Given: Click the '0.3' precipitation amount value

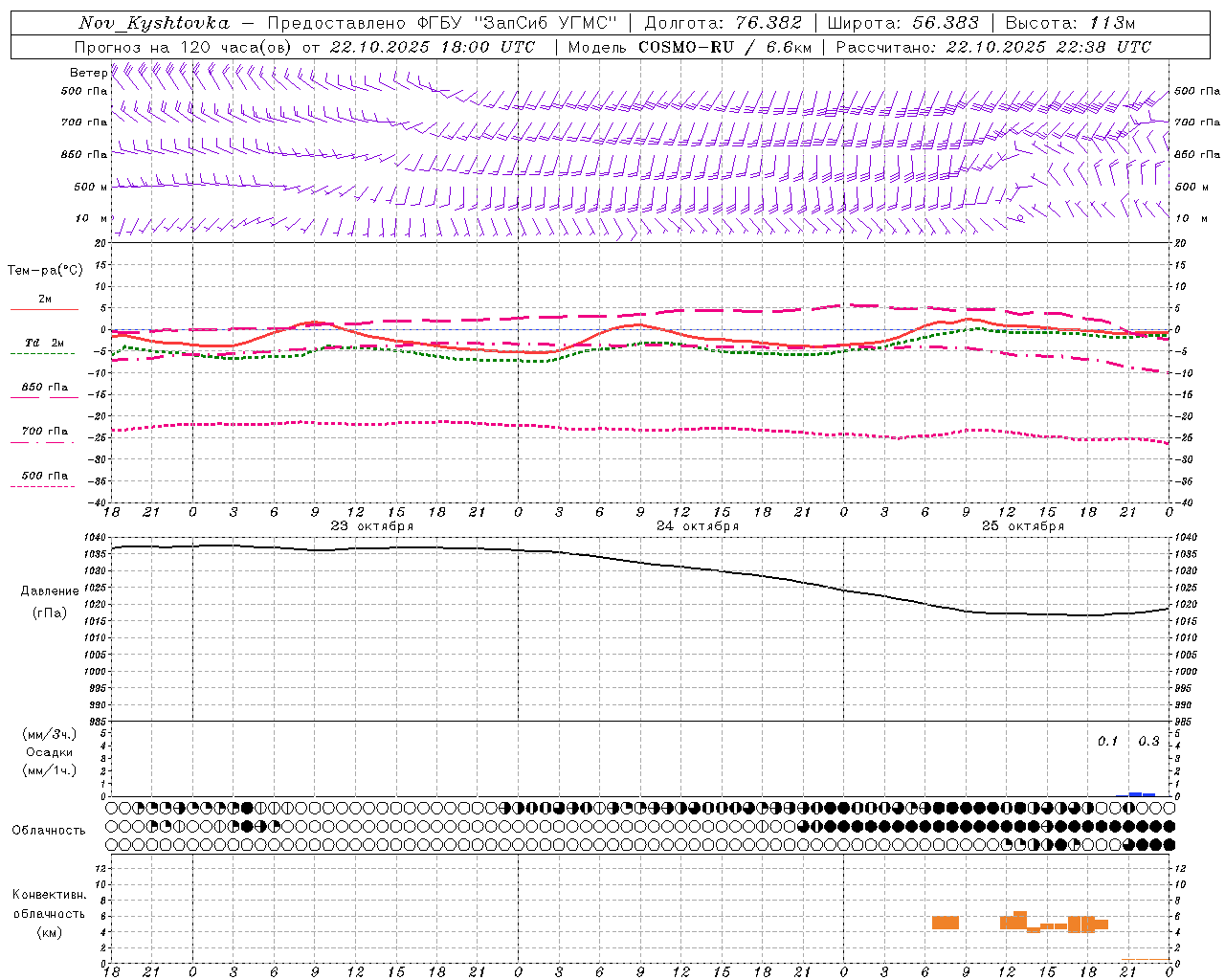Looking at the screenshot, I should (x=1148, y=741).
